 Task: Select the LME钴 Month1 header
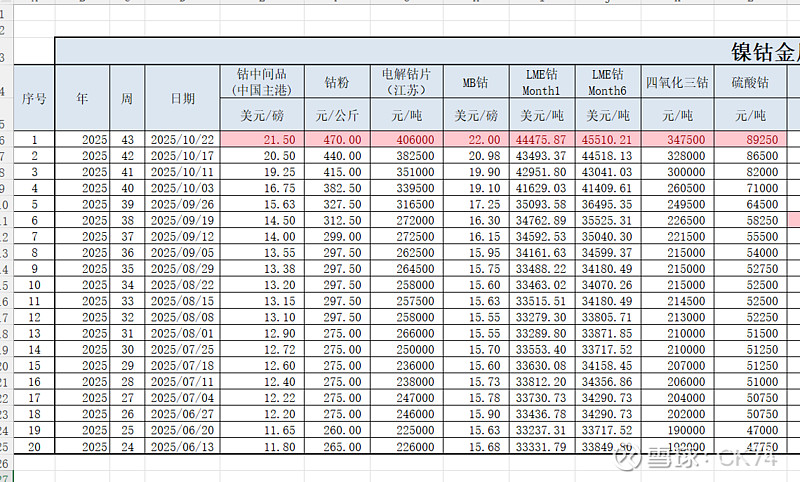point(542,82)
